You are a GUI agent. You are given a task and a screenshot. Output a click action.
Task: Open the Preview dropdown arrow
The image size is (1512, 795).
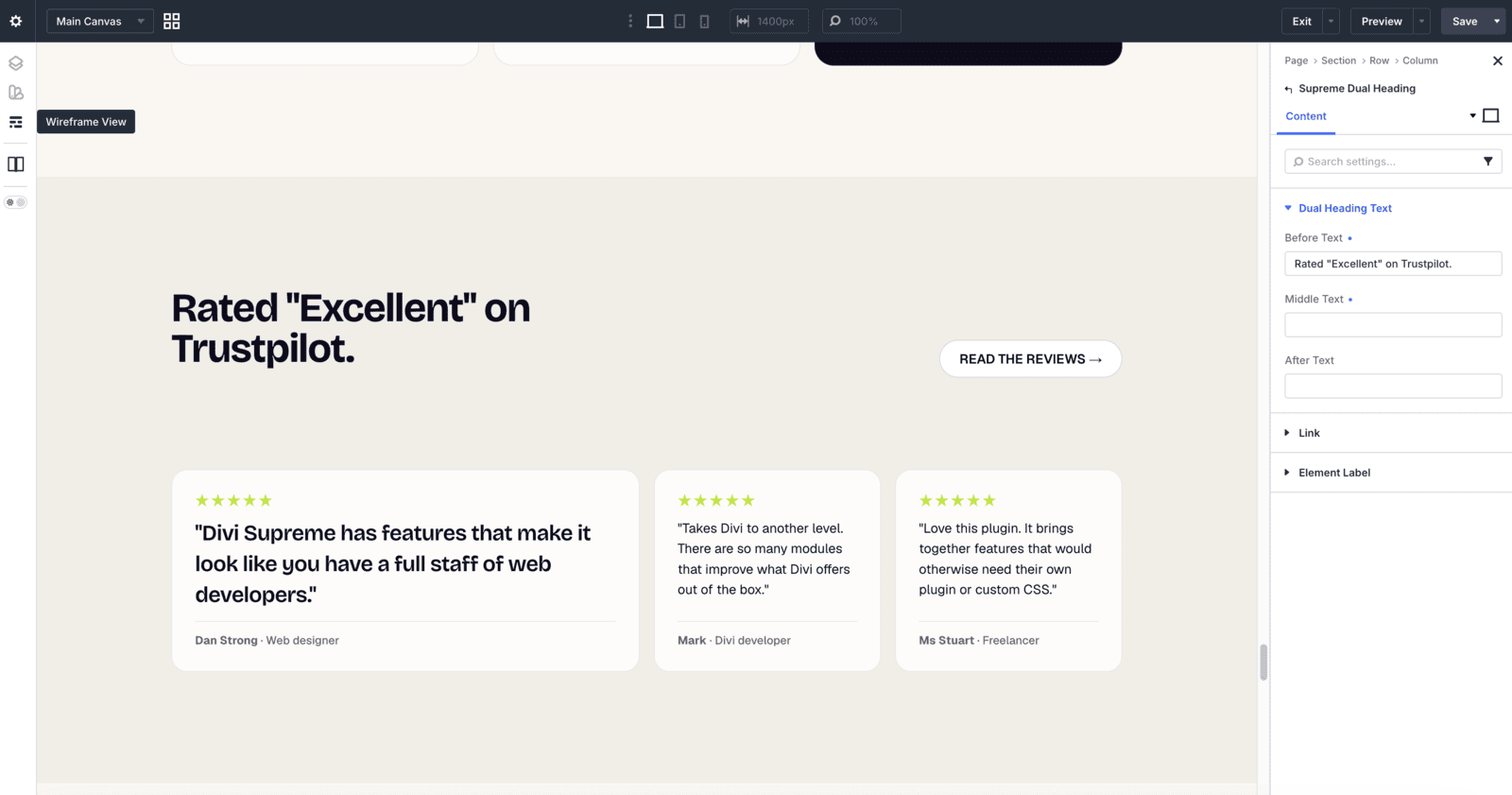tap(1421, 21)
